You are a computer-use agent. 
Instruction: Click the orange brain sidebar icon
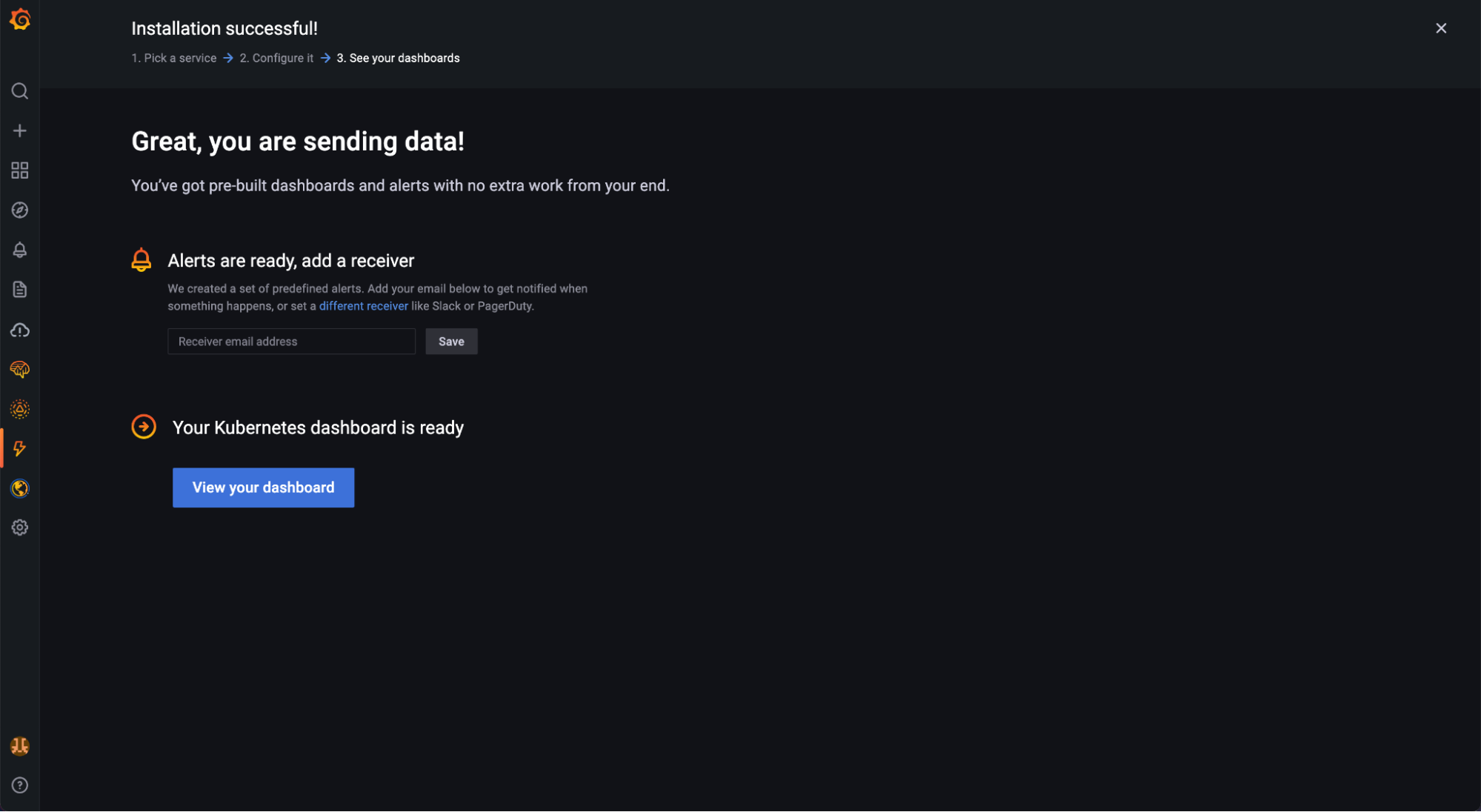tap(20, 369)
